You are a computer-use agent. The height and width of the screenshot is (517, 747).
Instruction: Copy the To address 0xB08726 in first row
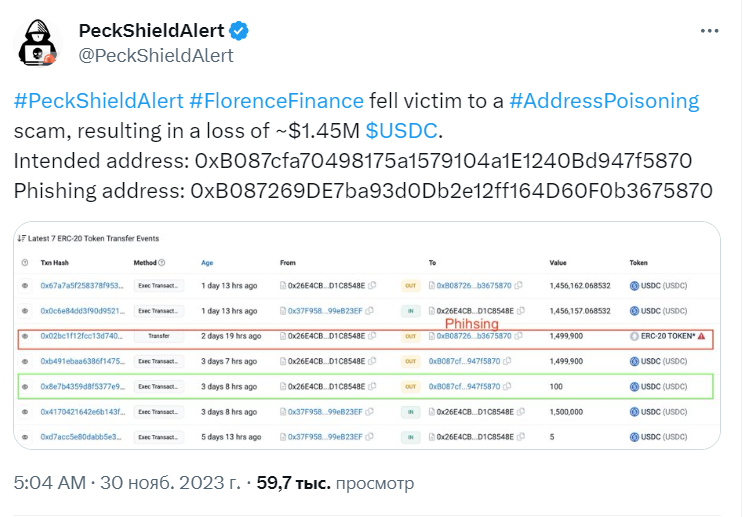[518, 285]
